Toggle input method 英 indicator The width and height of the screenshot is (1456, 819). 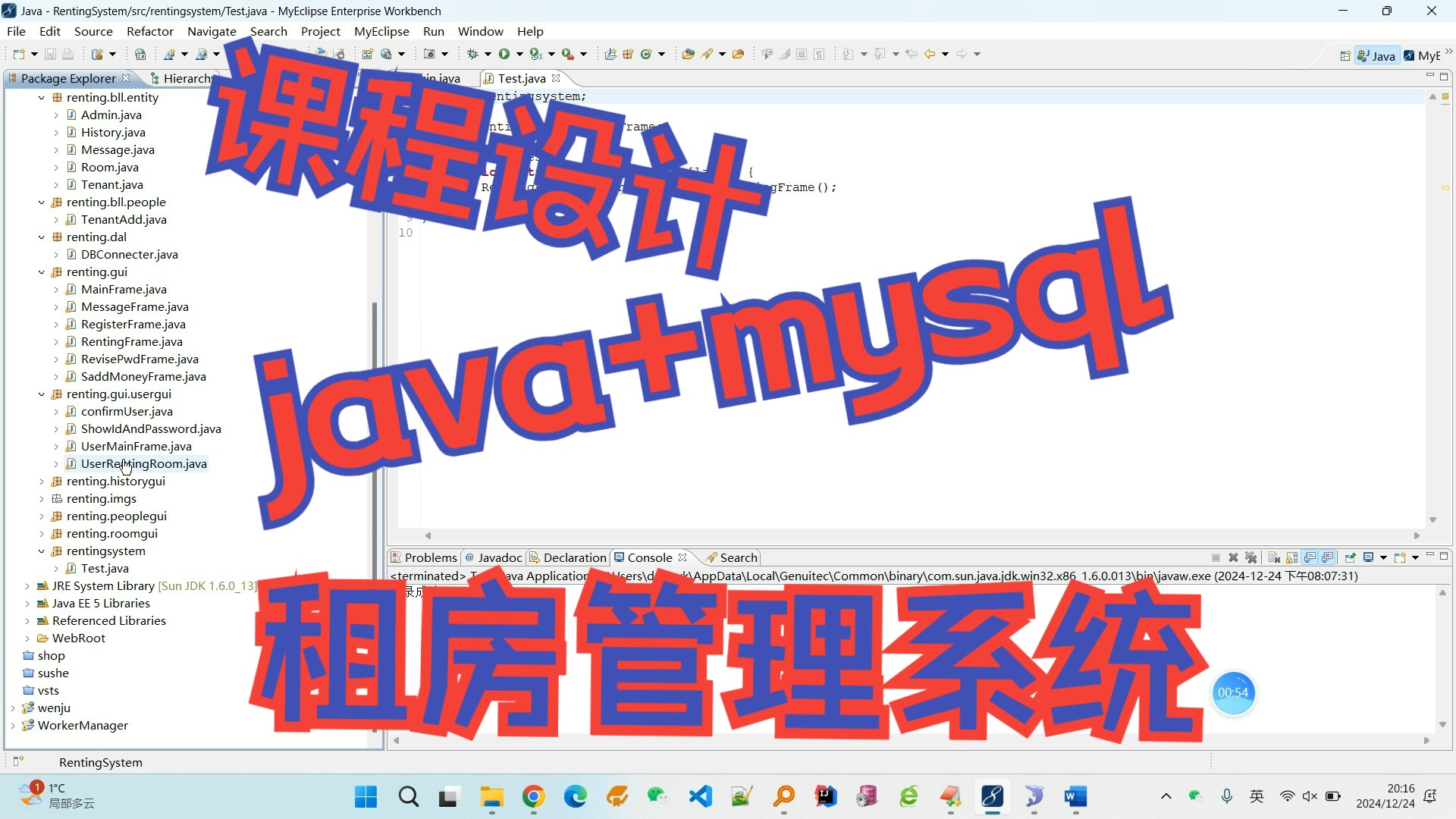tap(1257, 796)
